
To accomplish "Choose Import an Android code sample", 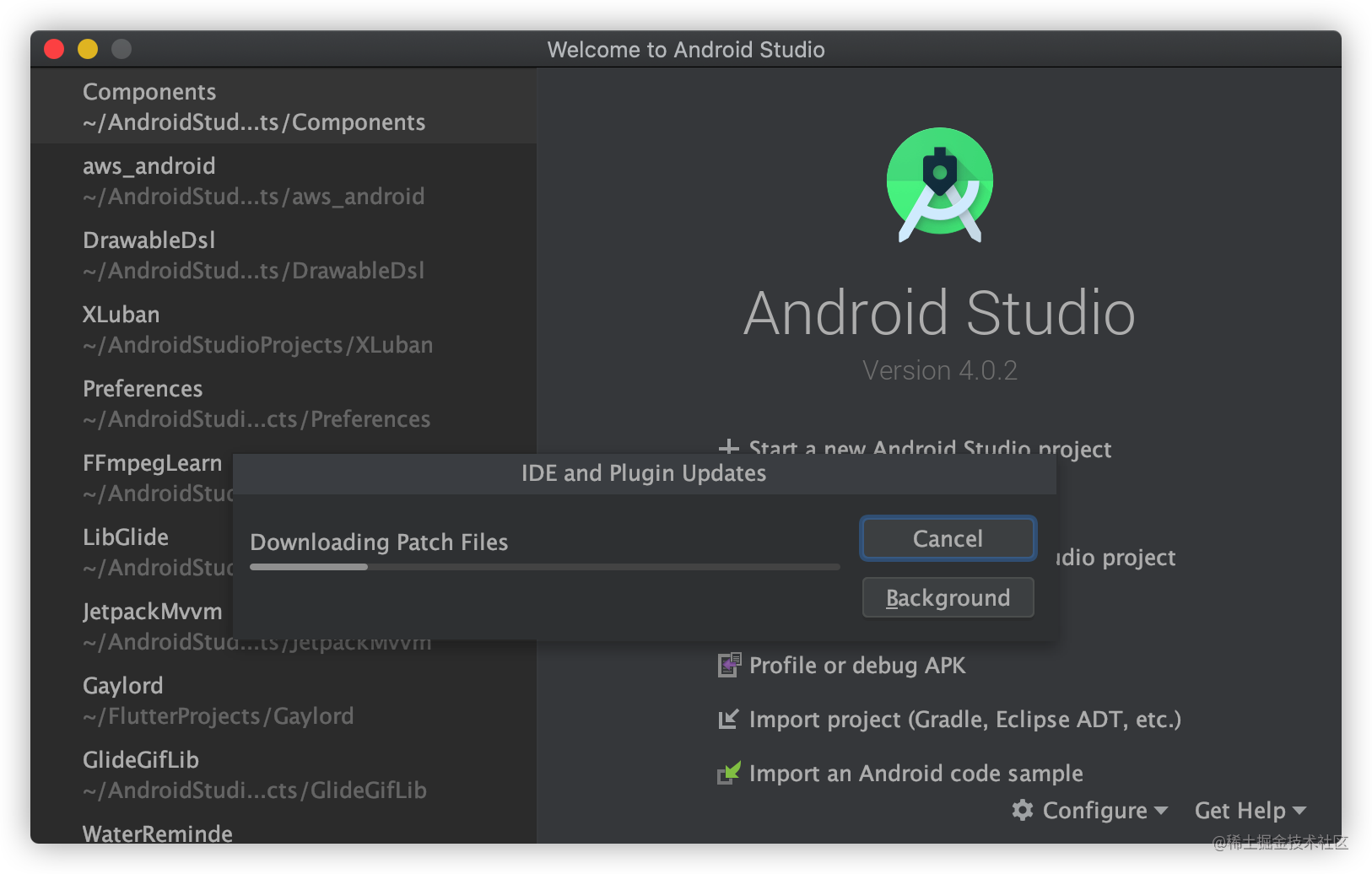I will coord(916,773).
